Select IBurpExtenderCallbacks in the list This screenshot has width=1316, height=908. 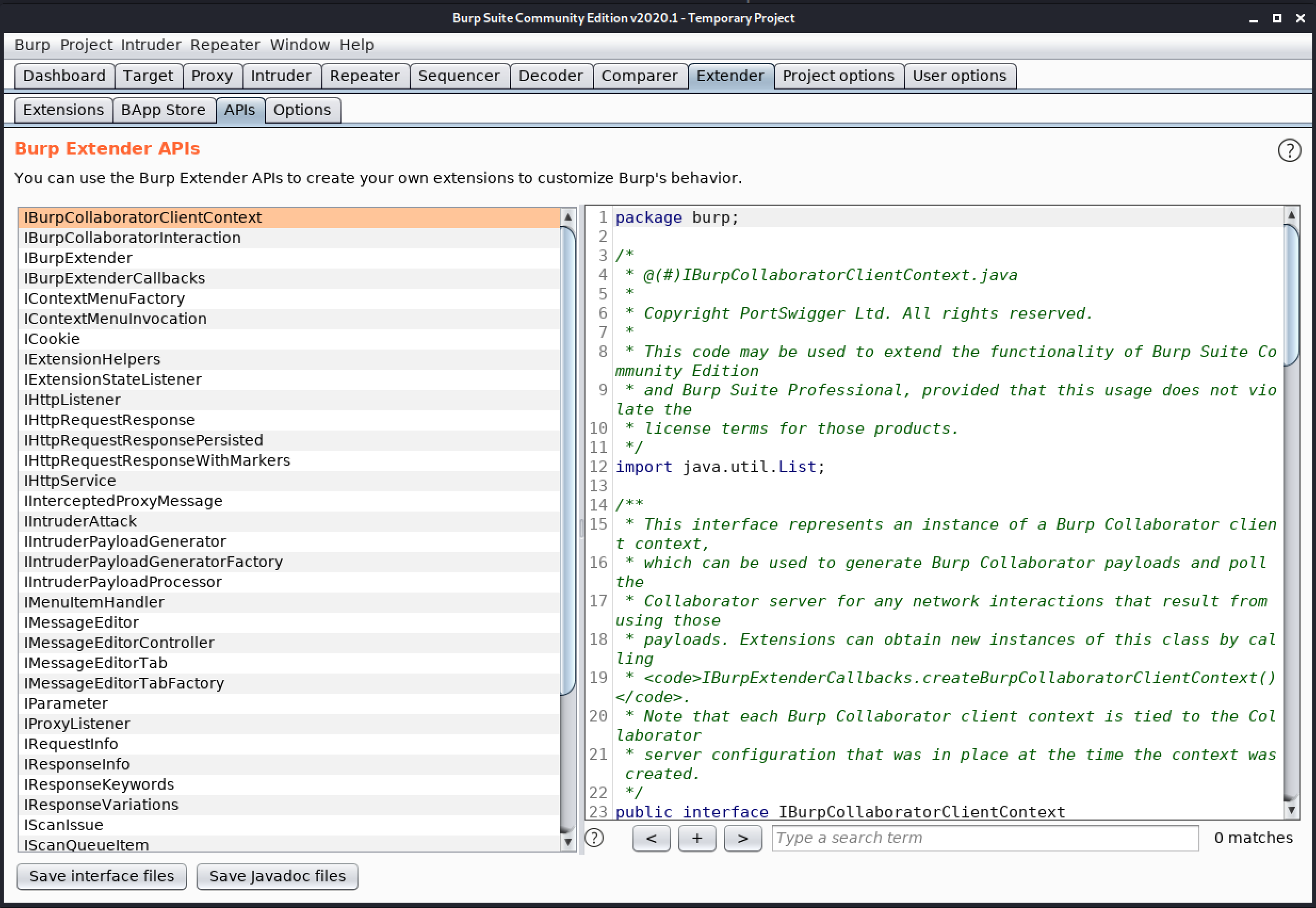pyautogui.click(x=289, y=278)
